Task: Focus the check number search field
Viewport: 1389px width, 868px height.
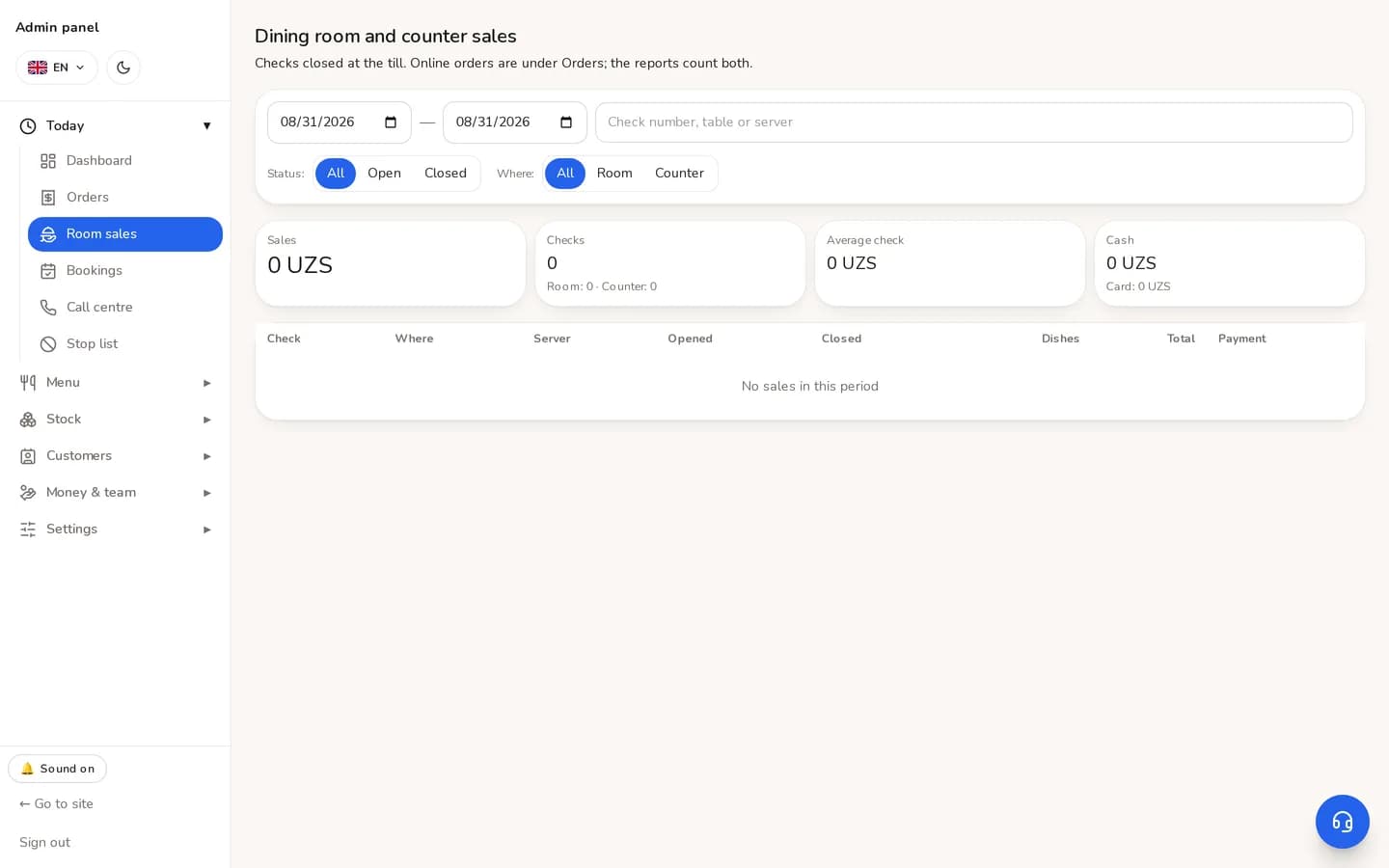Action: [973, 122]
